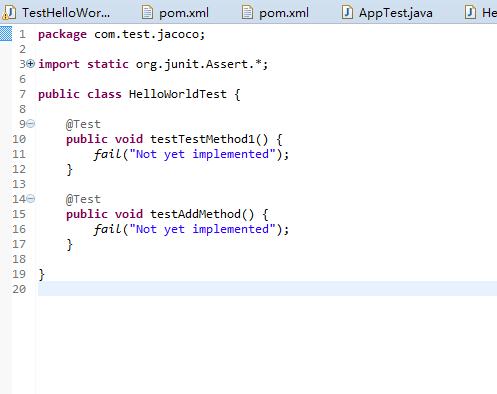Click the public keyword on line 7
497x394 pixels.
[59, 94]
